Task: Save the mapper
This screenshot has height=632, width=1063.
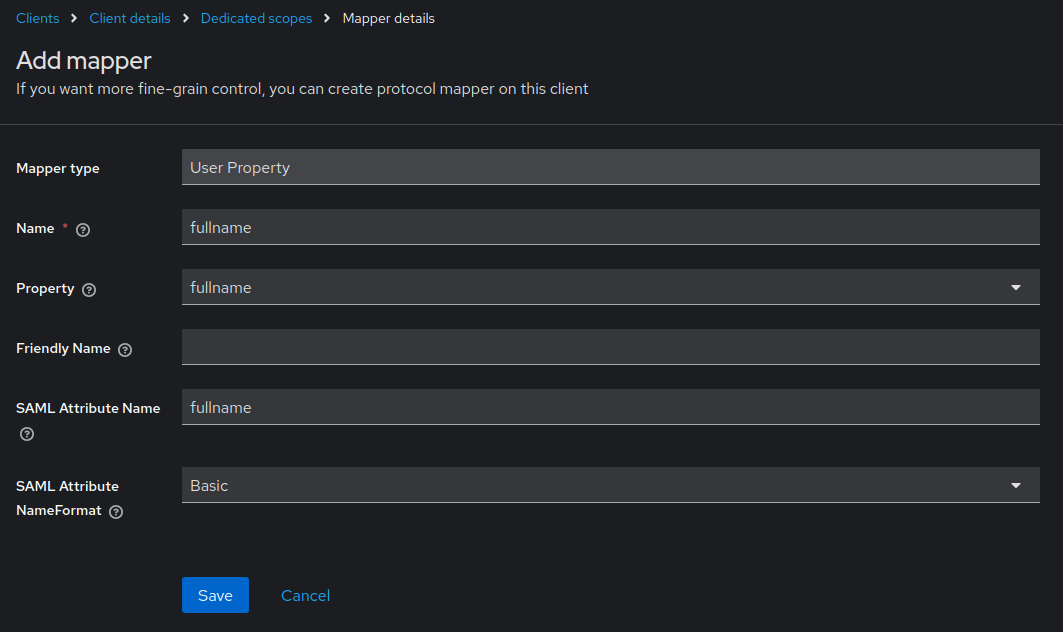Action: pos(215,595)
